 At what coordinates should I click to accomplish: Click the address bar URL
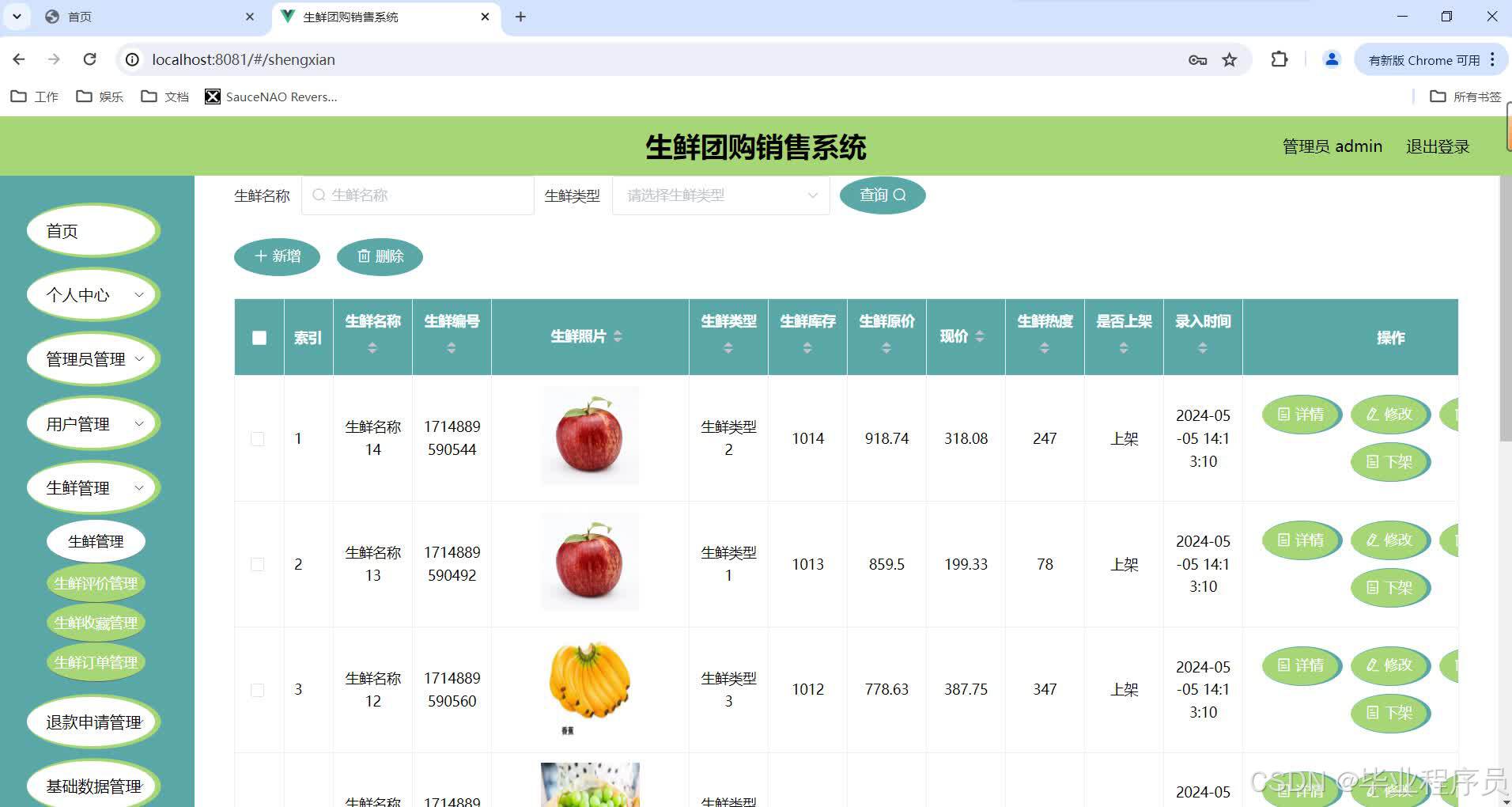click(244, 60)
